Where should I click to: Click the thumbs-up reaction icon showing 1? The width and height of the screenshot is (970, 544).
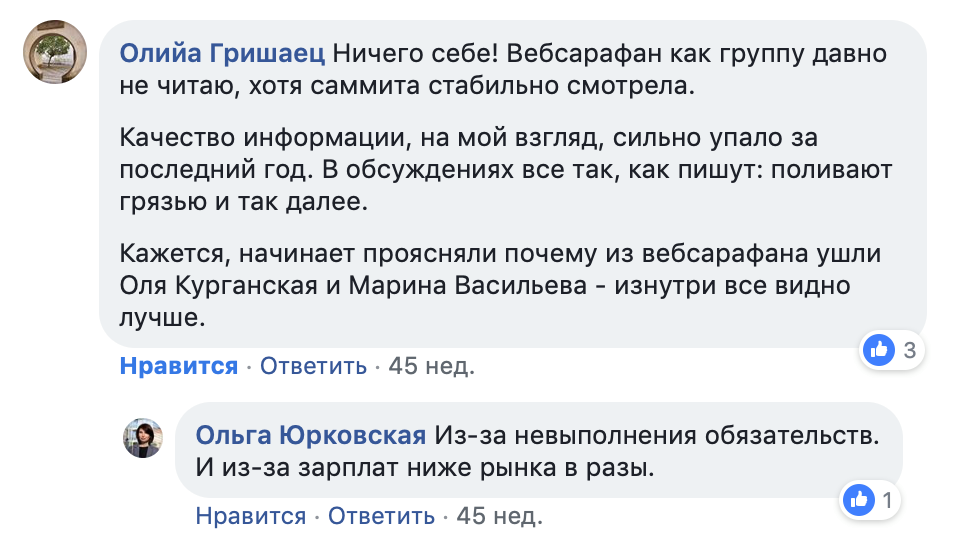point(857,499)
